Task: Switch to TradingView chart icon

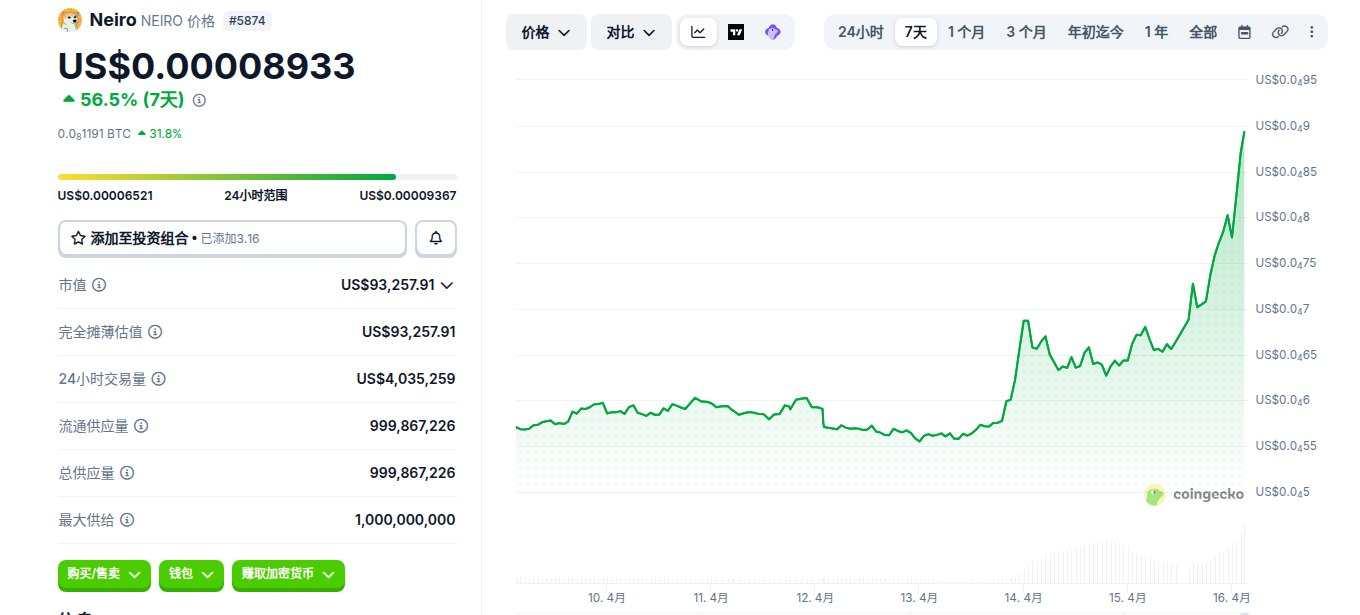Action: 736,32
